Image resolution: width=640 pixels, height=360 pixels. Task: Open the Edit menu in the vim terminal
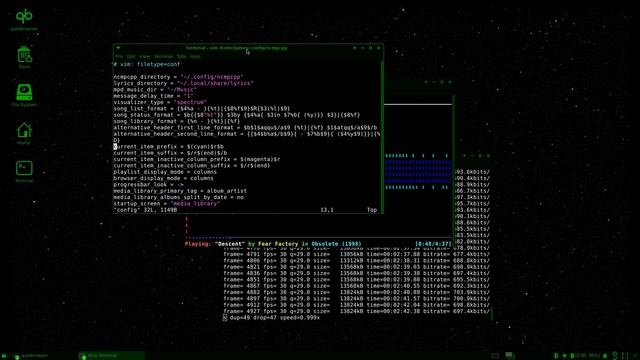pyautogui.click(x=131, y=56)
